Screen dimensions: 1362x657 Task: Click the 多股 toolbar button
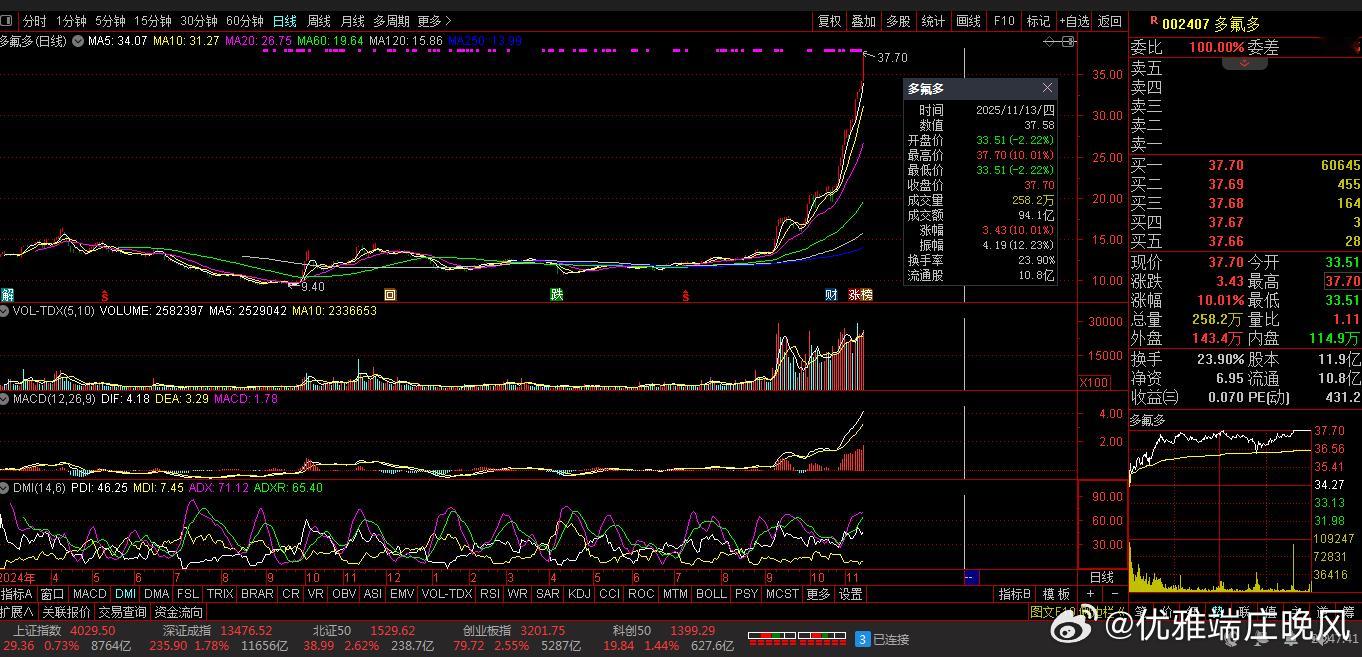coord(898,21)
